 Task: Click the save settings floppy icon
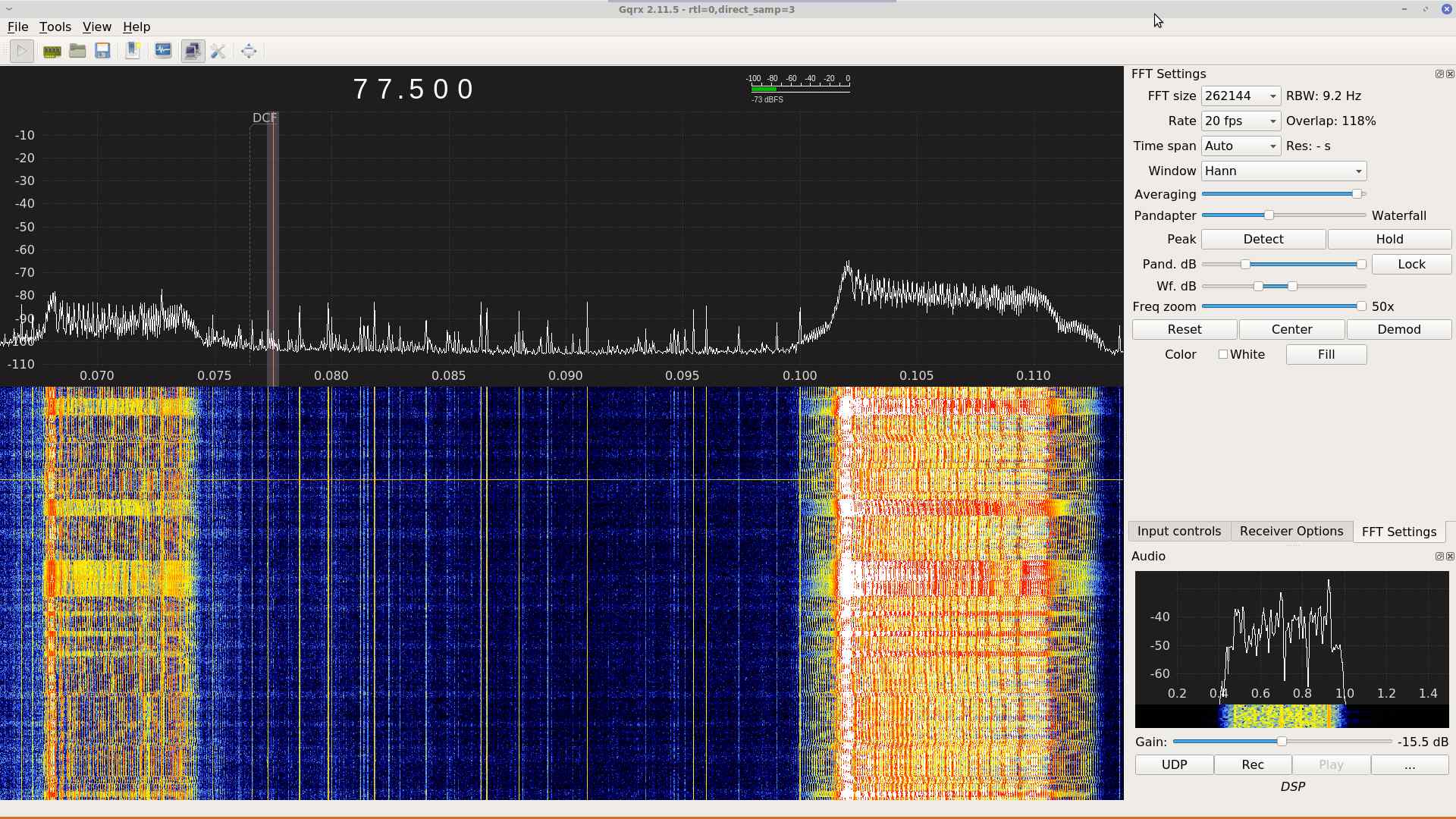pos(102,51)
